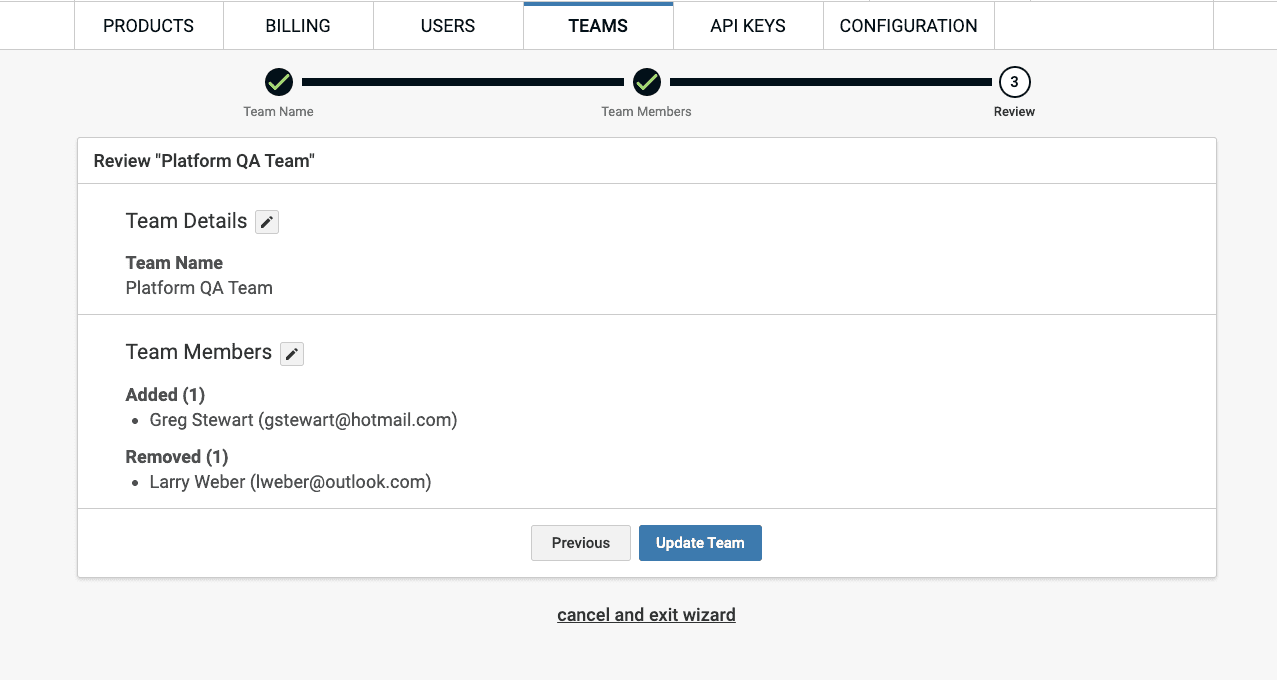Click the Removed (1) heading
Screen dimensions: 1277x680
tap(177, 457)
